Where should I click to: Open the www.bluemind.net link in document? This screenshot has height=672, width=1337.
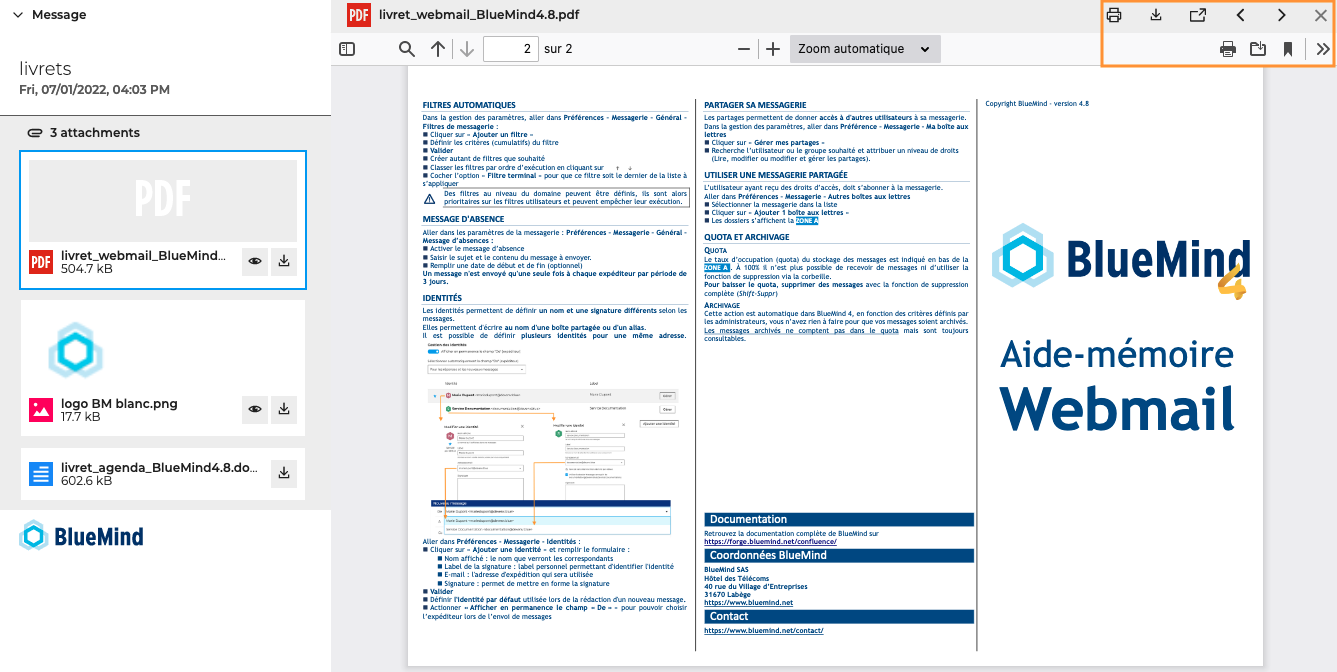click(748, 603)
